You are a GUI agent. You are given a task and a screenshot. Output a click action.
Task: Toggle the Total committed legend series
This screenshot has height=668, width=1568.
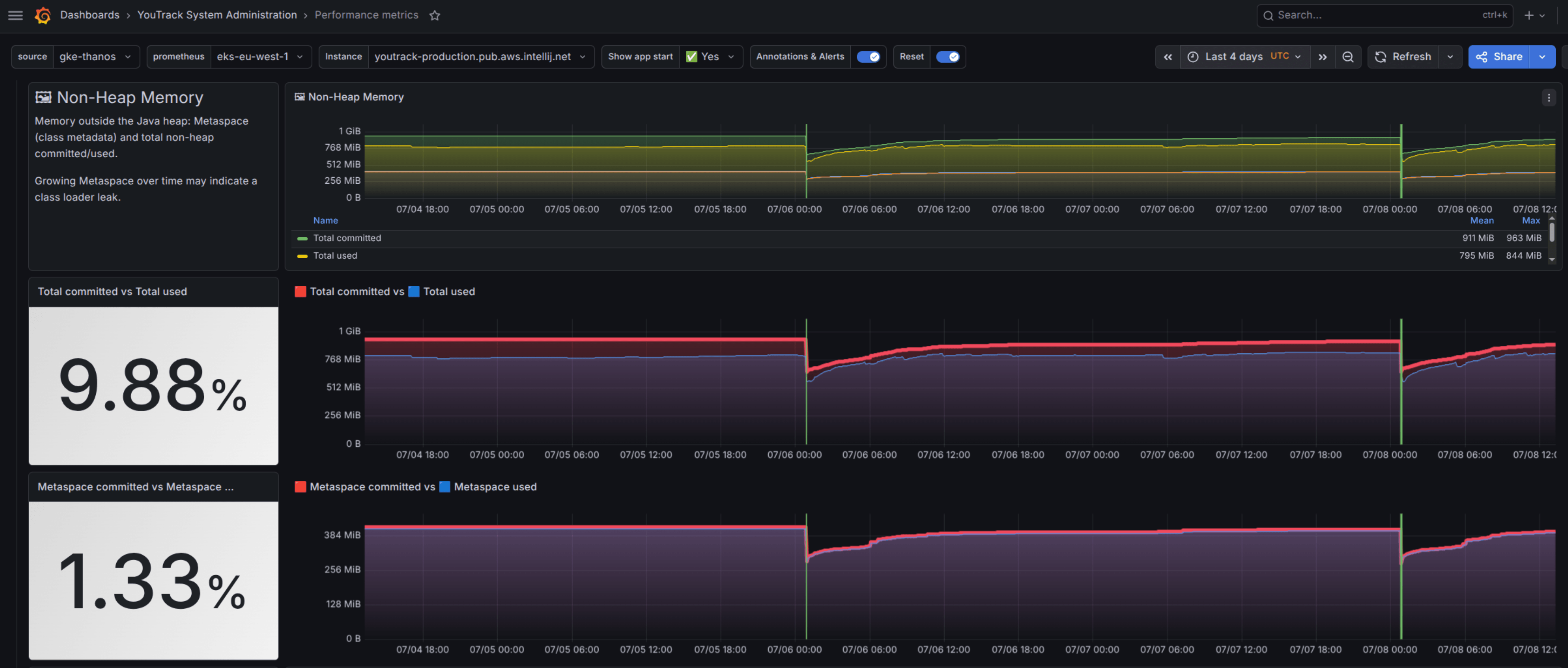347,238
